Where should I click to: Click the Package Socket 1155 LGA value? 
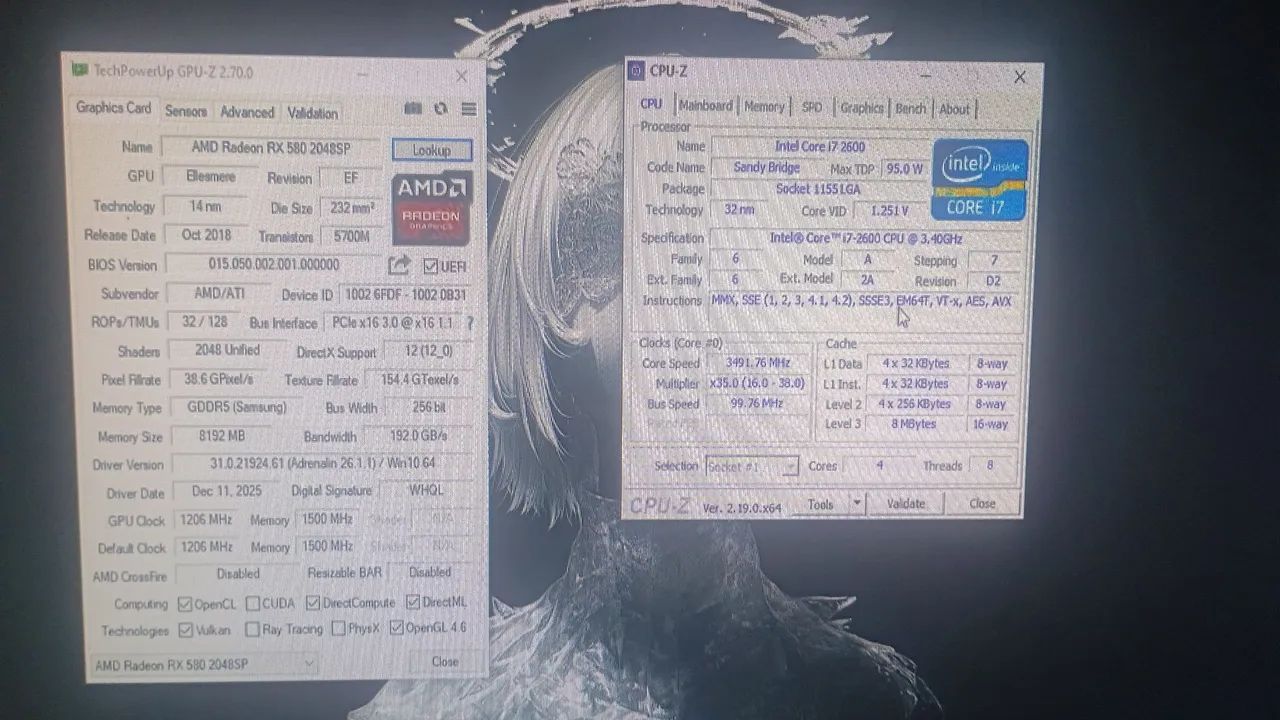[818, 189]
